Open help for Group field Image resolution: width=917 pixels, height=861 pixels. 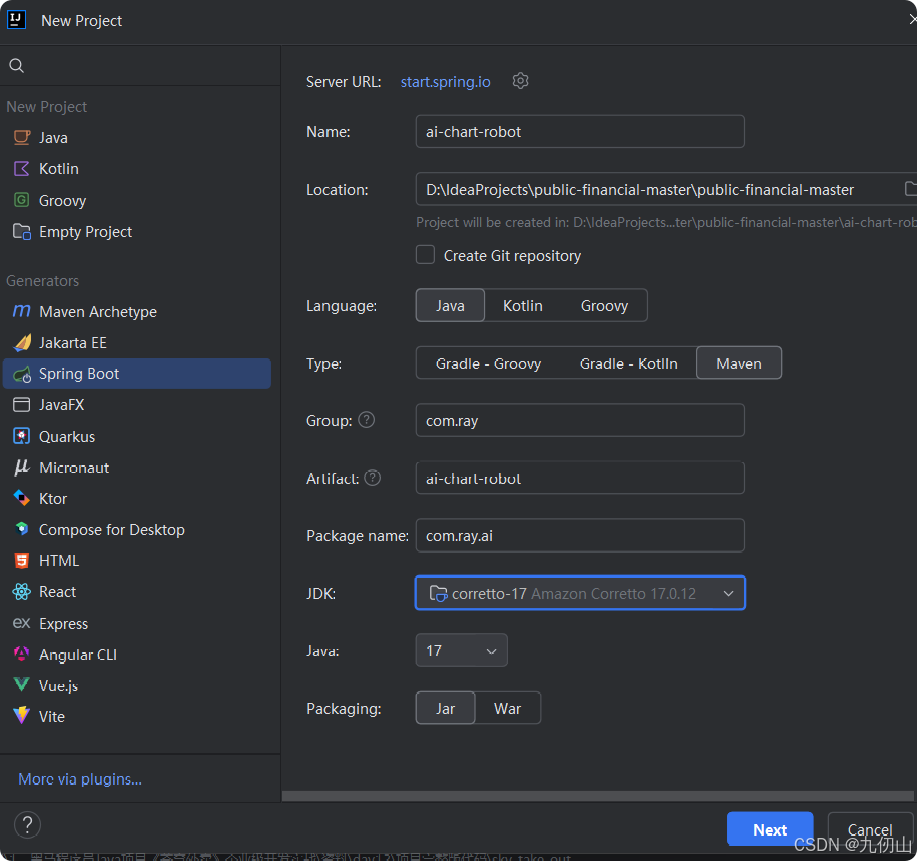coord(367,419)
